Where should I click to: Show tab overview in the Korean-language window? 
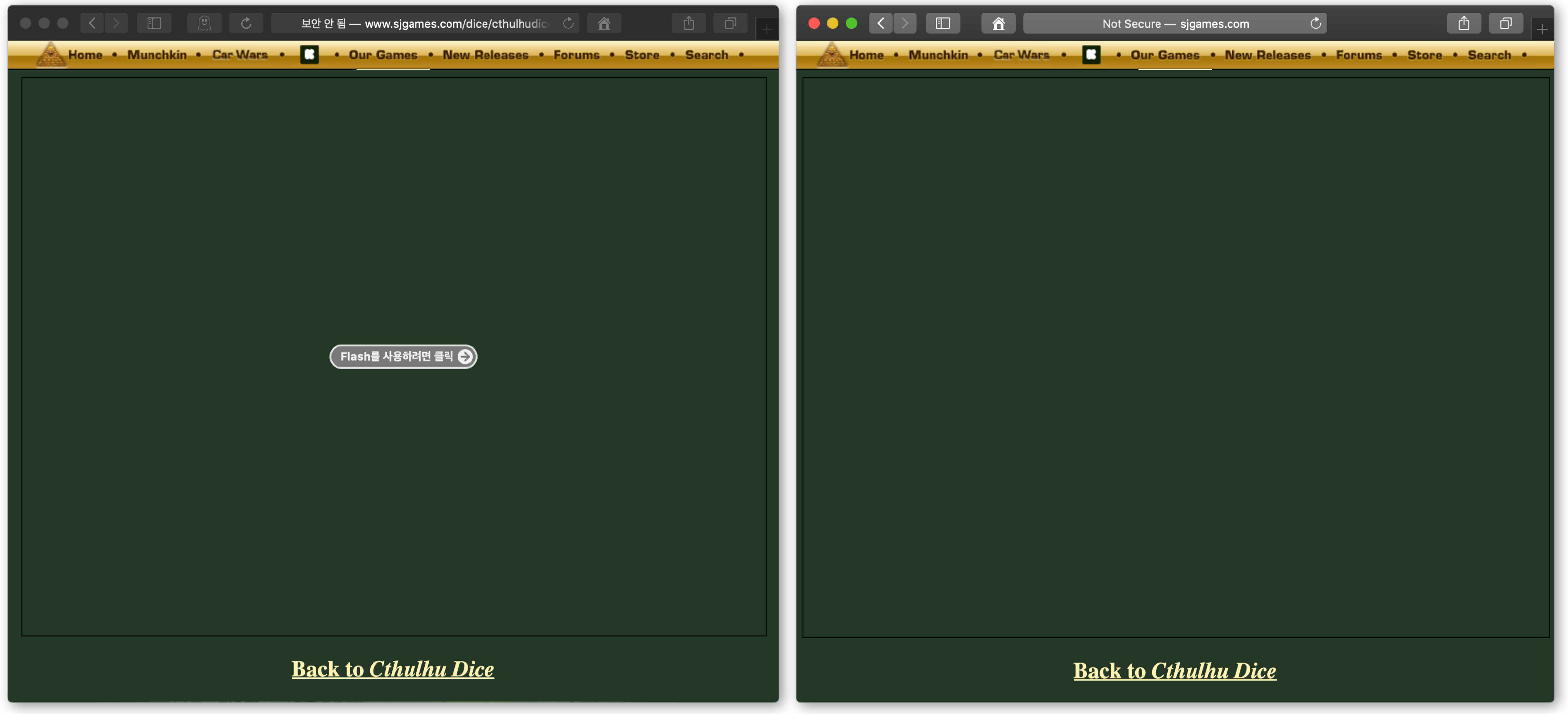[730, 23]
